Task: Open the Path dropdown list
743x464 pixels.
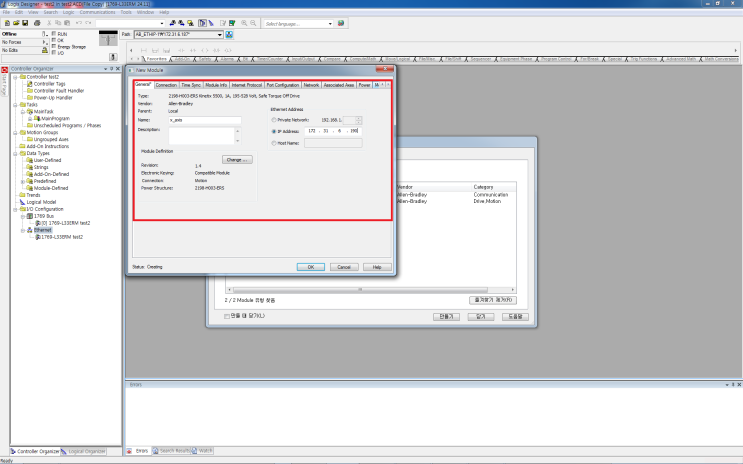Action: click(219, 35)
